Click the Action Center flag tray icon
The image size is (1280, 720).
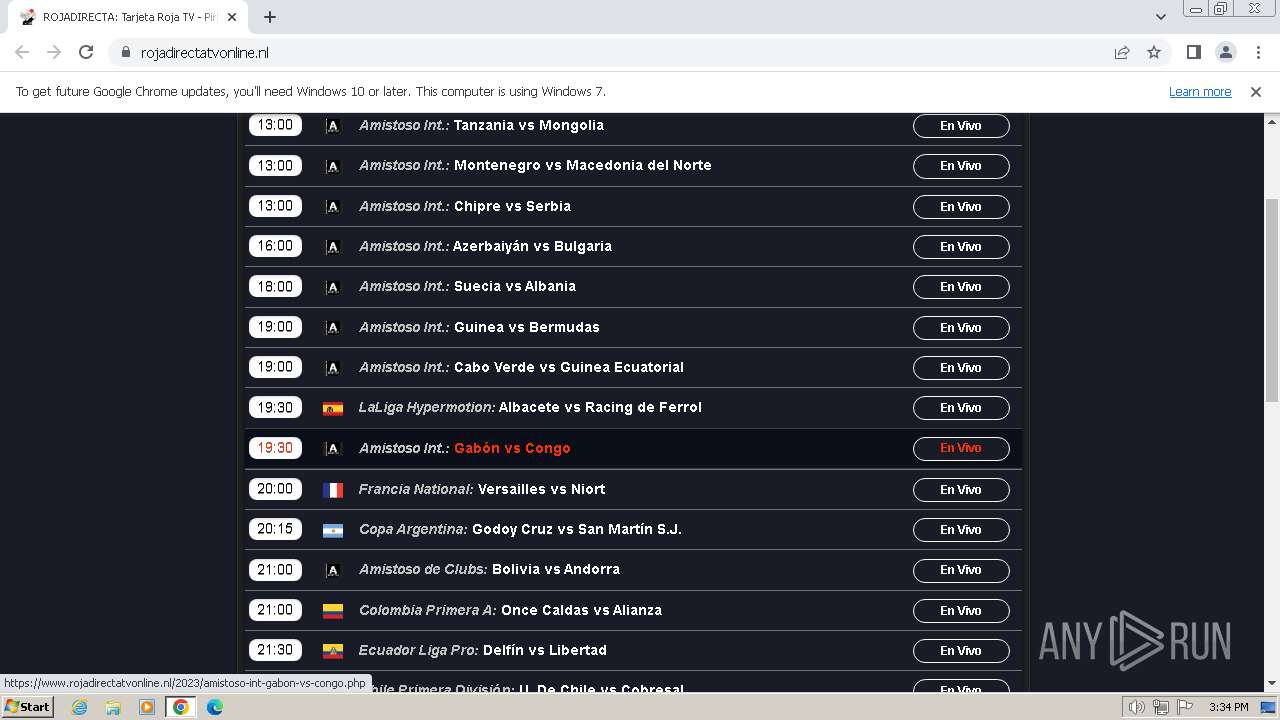(x=1185, y=707)
